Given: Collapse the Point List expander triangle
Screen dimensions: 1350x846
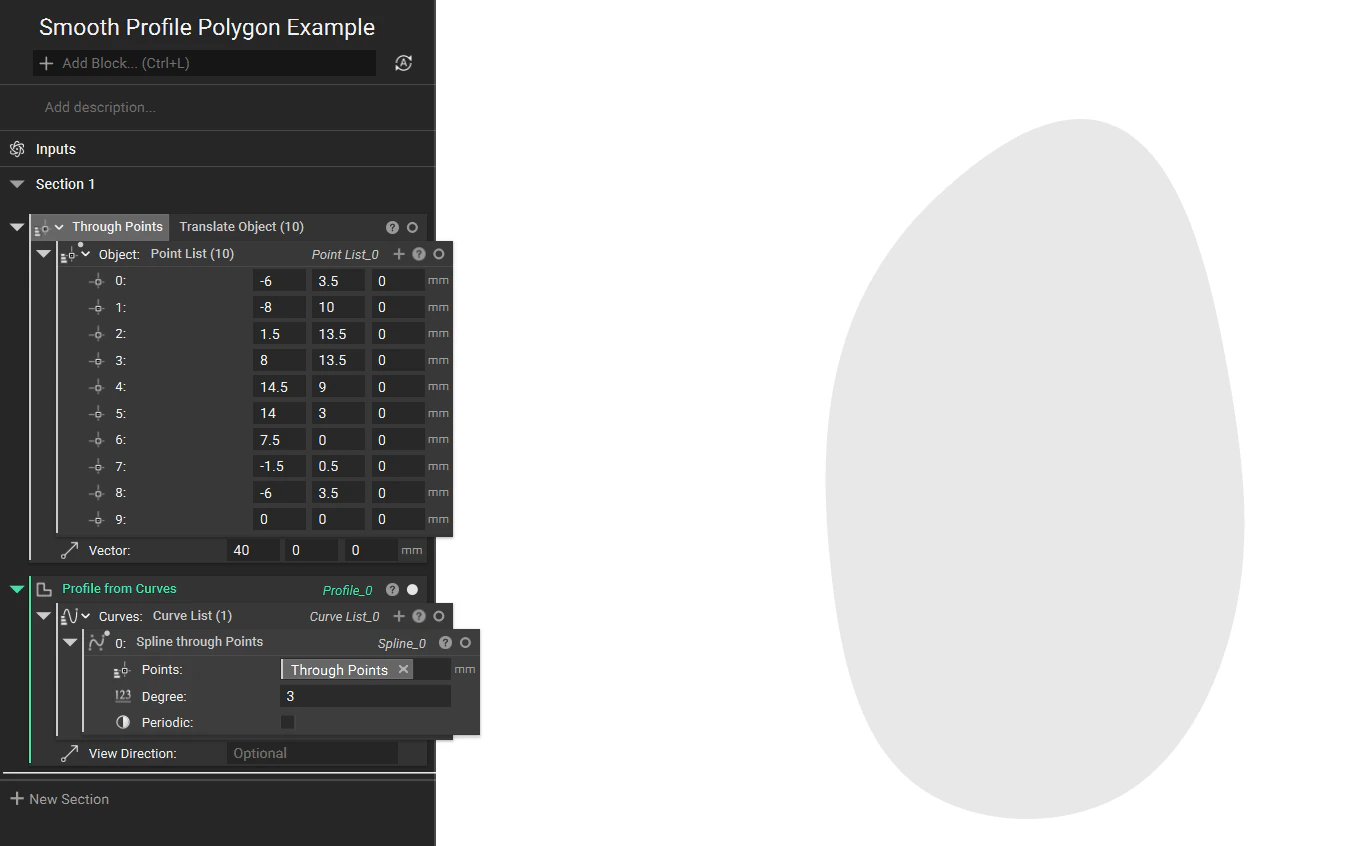Looking at the screenshot, I should coord(43,253).
